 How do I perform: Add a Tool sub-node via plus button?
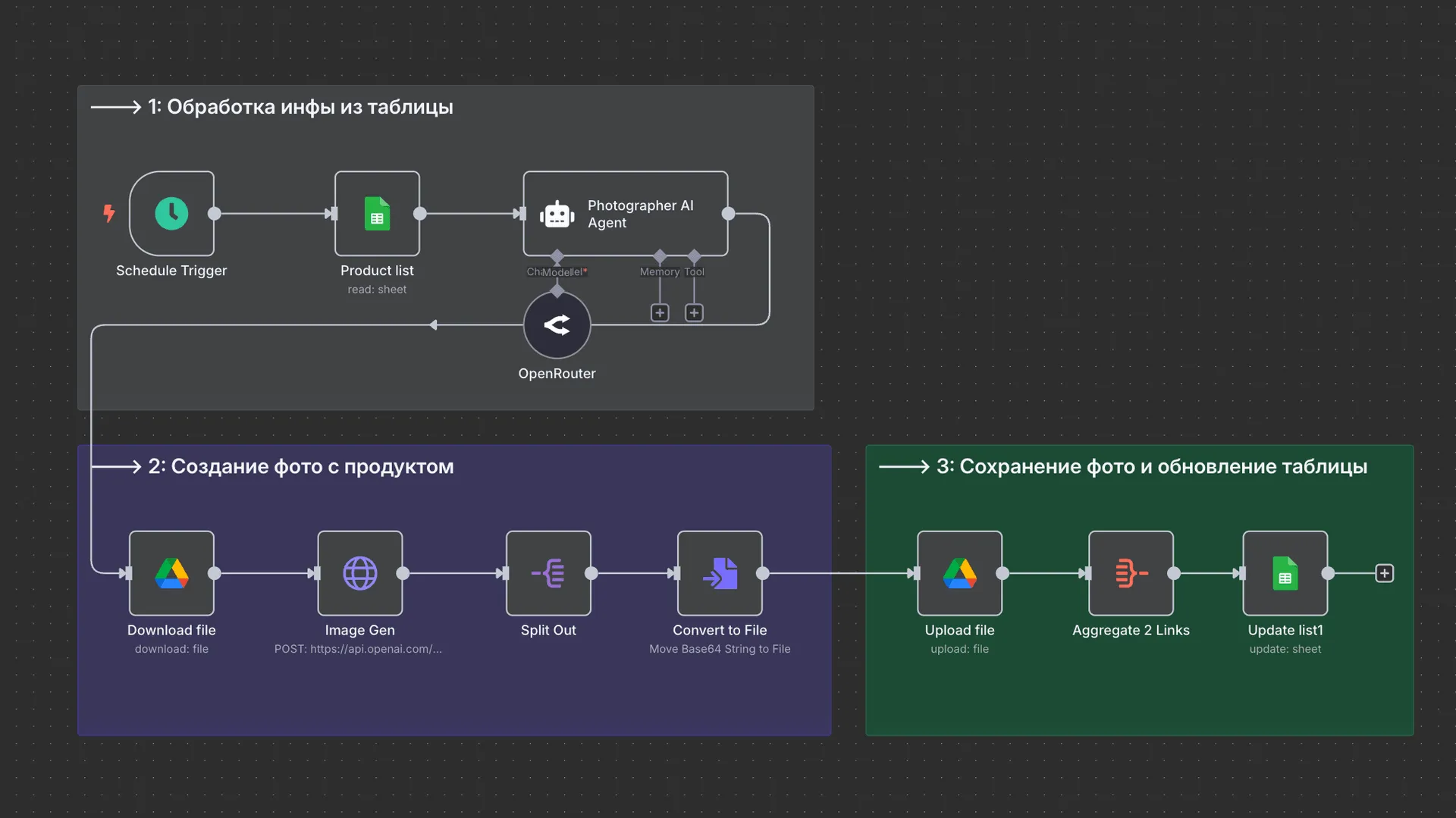coord(694,313)
